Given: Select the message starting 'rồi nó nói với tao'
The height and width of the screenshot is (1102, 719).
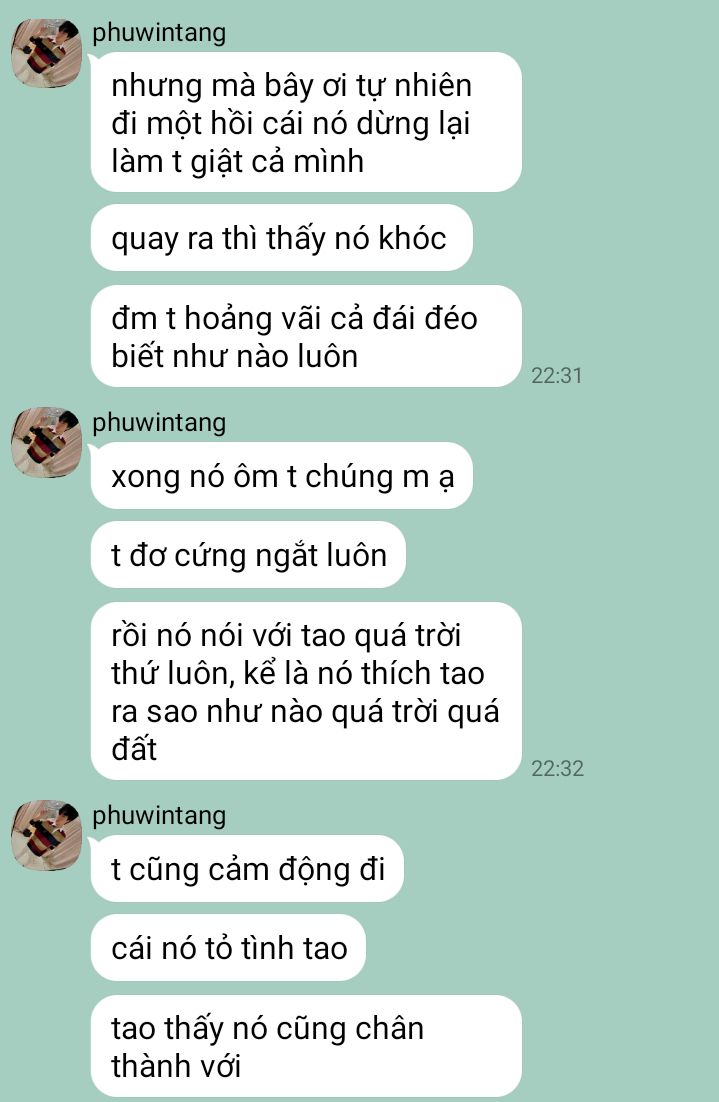Looking at the screenshot, I should [x=306, y=691].
